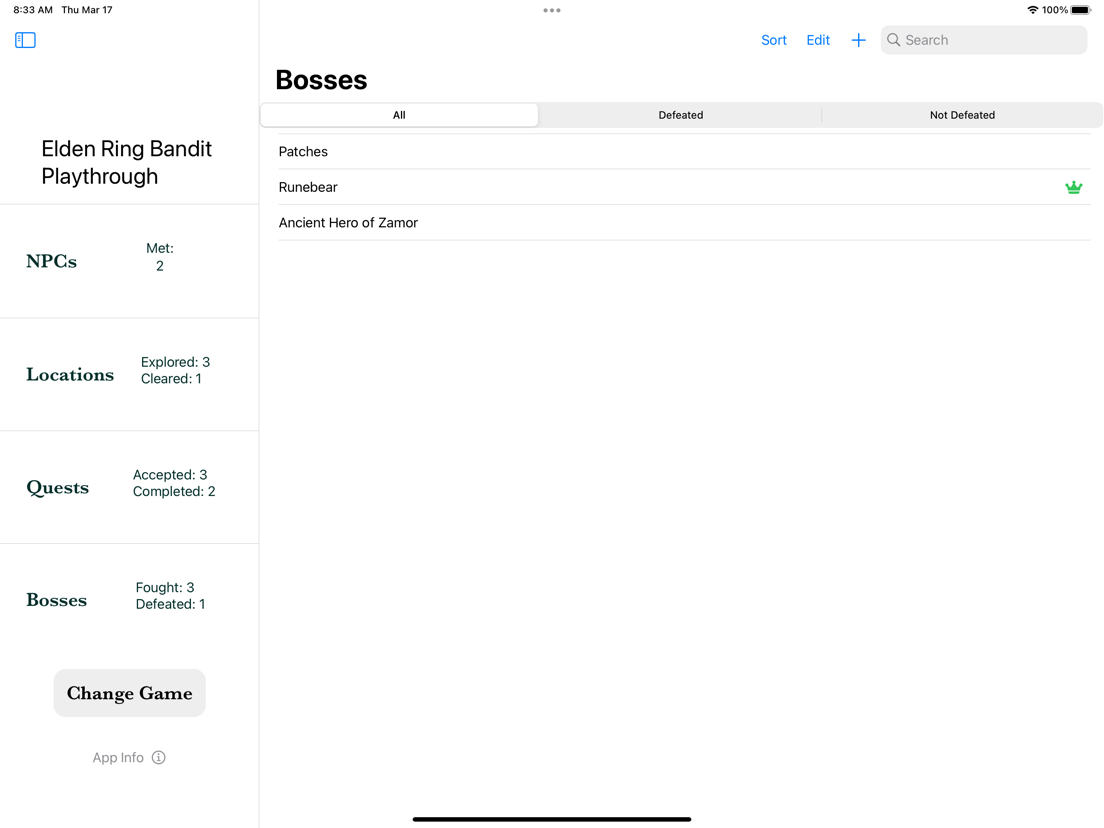Click the 'Completed: 2' quest stat

(x=174, y=491)
